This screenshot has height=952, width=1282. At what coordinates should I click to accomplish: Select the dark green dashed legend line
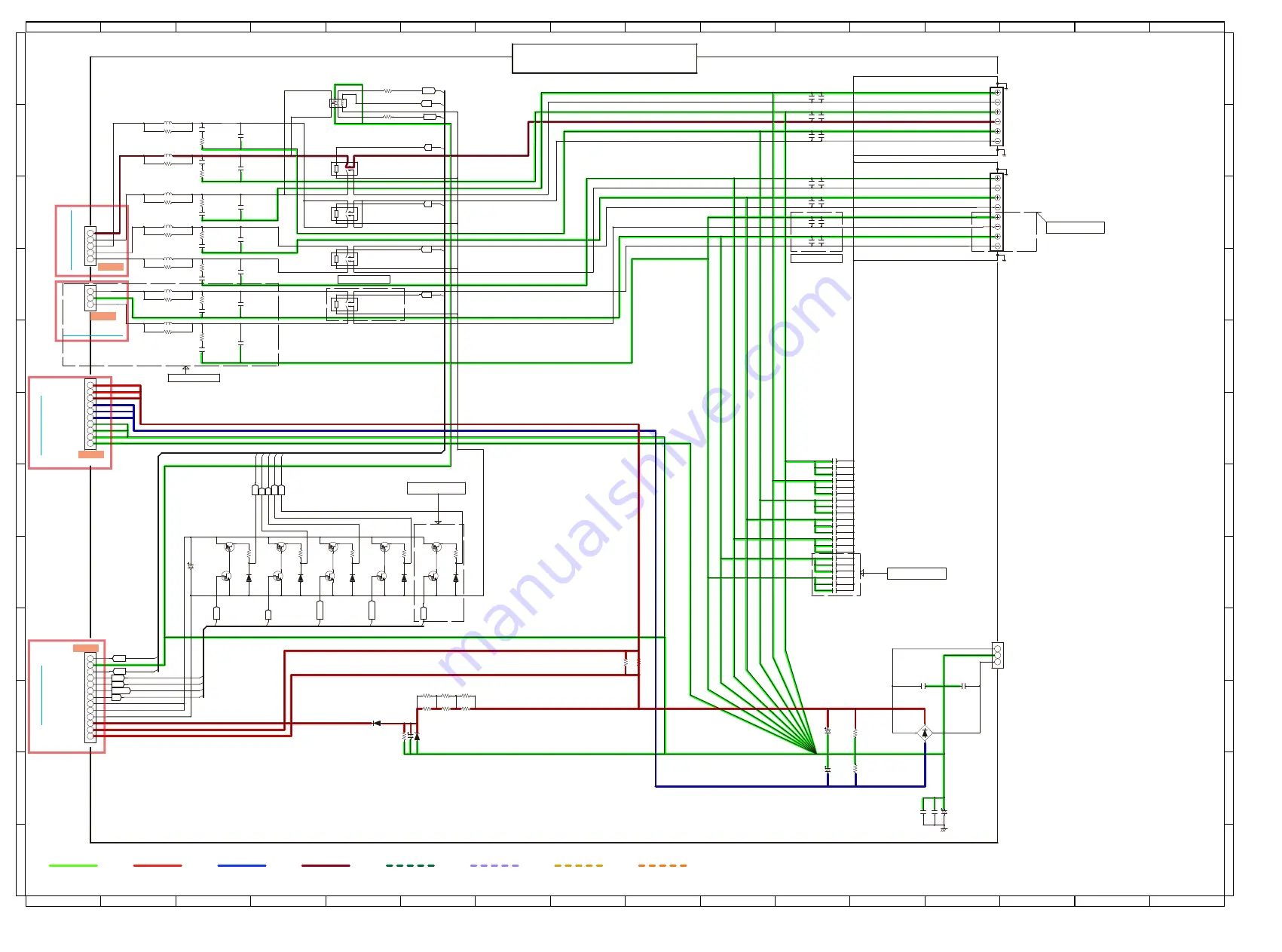tap(410, 865)
